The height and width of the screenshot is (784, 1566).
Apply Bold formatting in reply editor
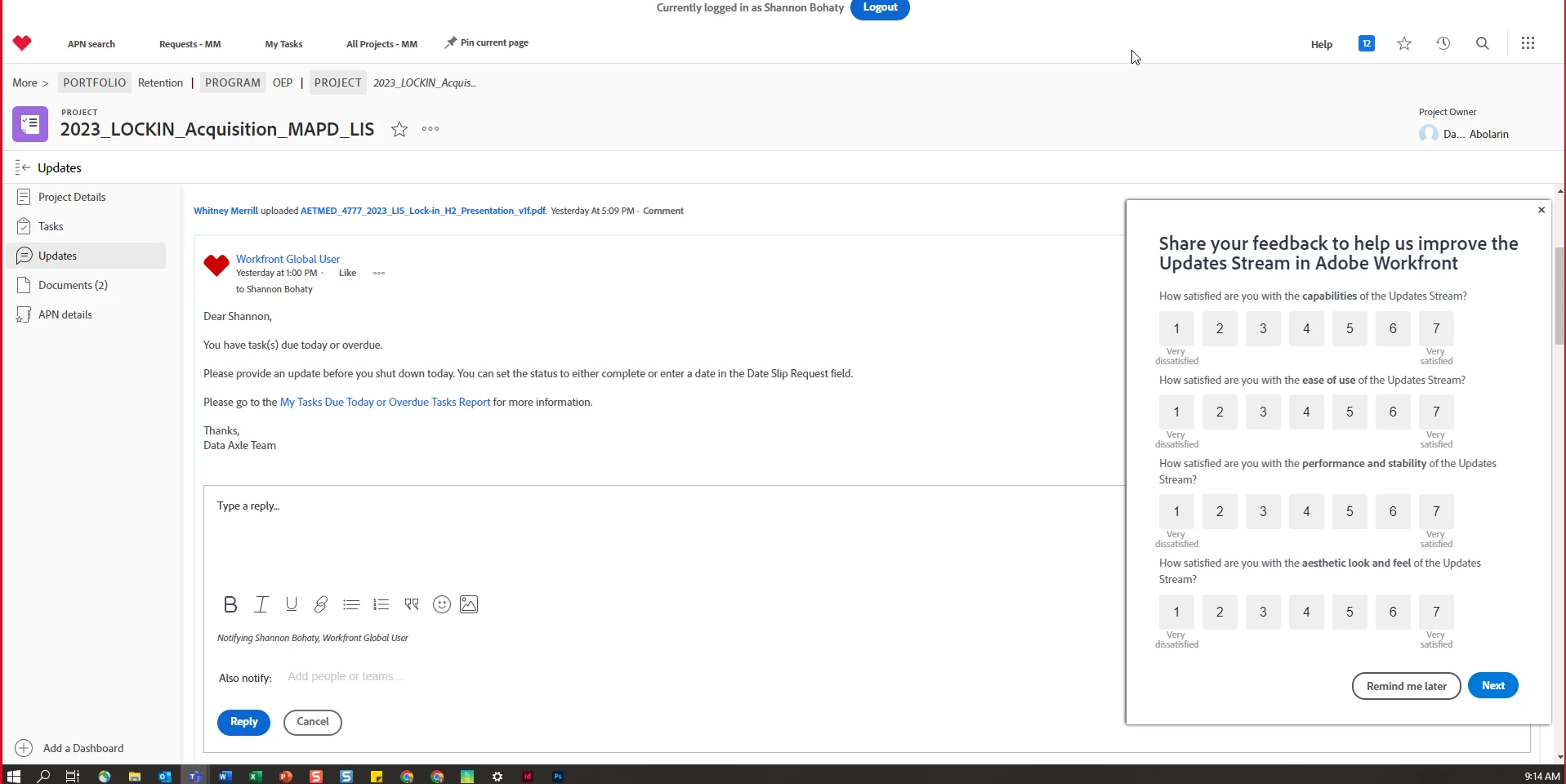pyautogui.click(x=230, y=604)
